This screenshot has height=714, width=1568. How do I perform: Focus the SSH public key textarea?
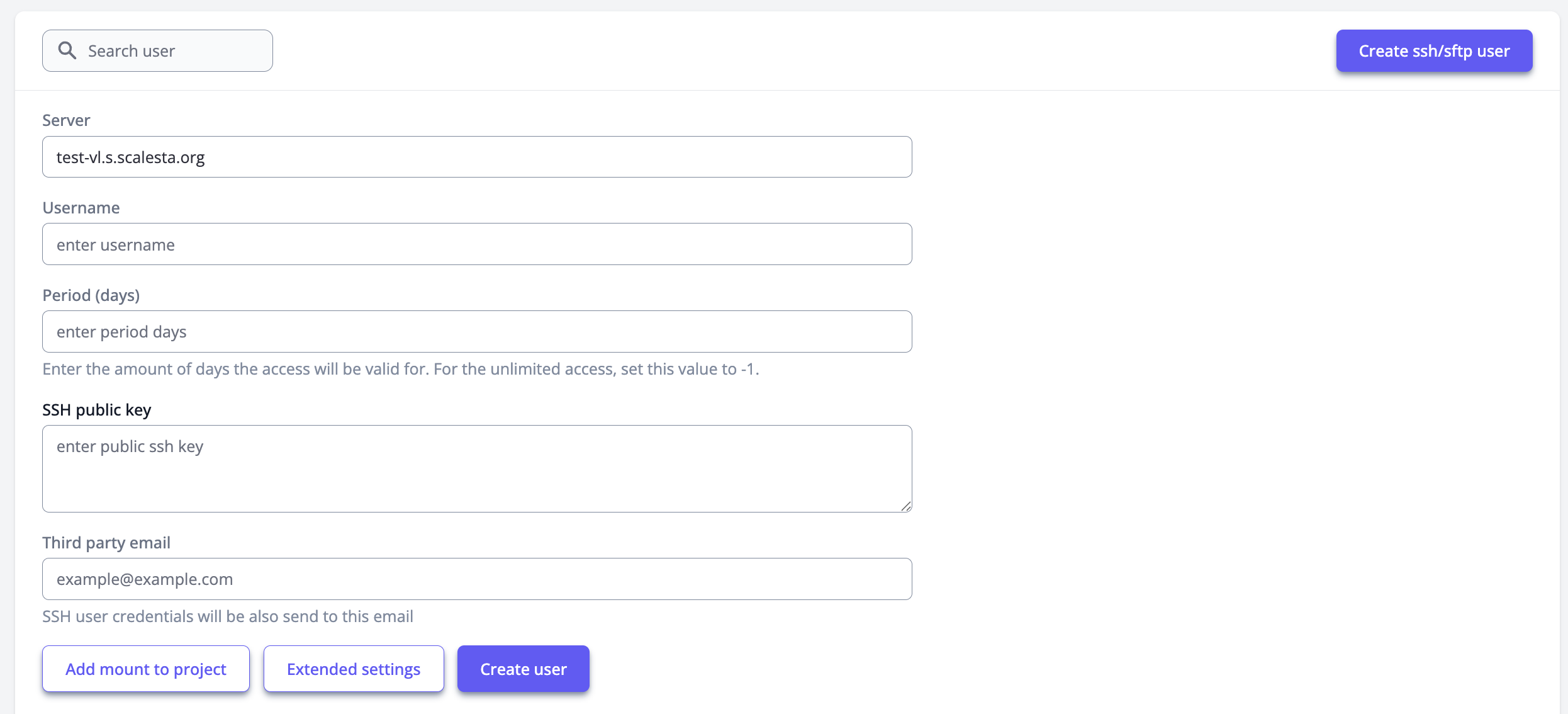pyautogui.click(x=476, y=469)
